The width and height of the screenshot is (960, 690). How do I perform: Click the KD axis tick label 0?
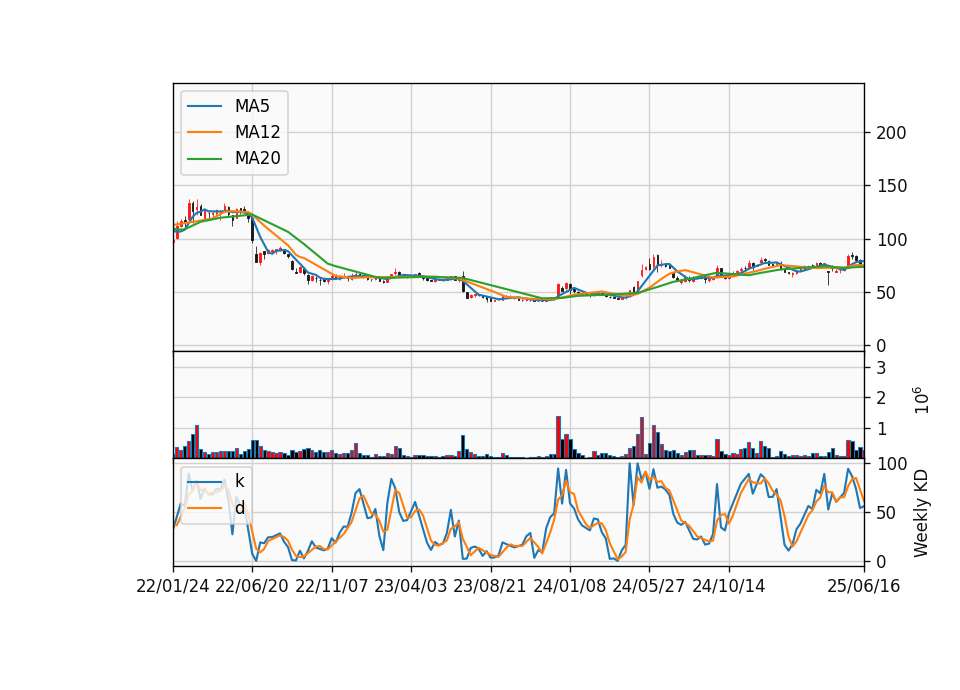881,562
